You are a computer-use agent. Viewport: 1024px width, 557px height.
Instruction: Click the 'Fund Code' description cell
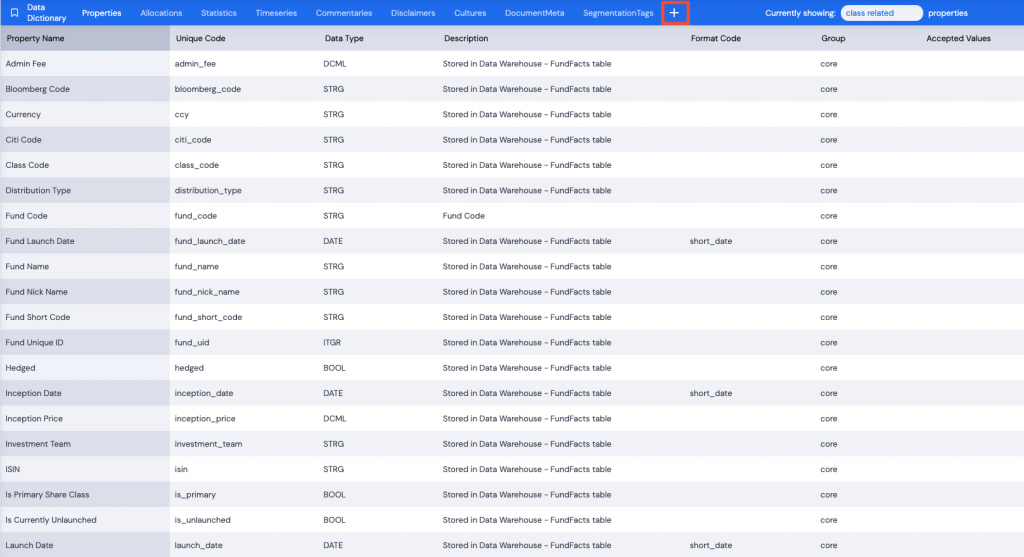pos(464,216)
